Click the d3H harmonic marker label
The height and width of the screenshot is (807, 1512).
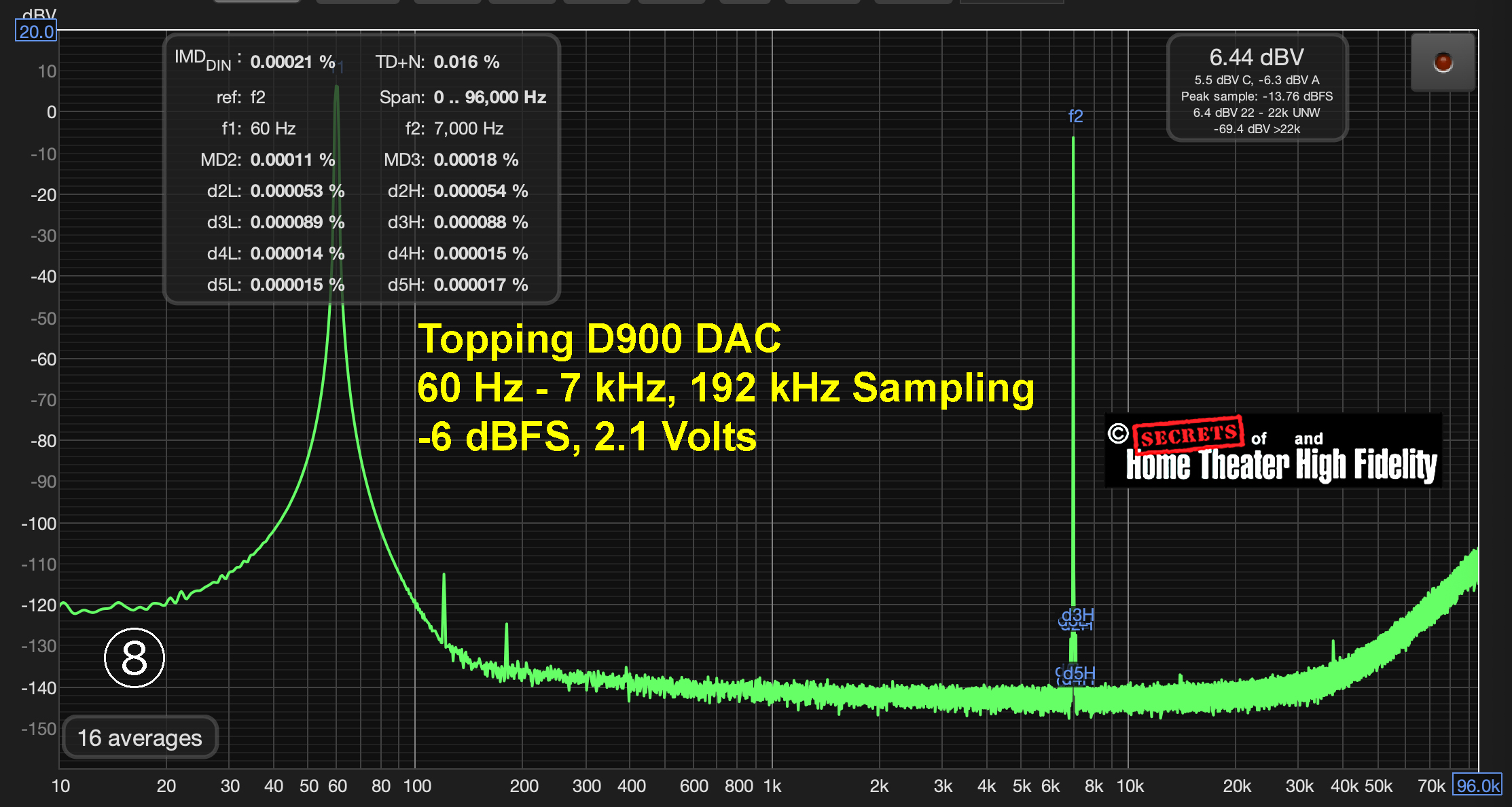[1078, 615]
